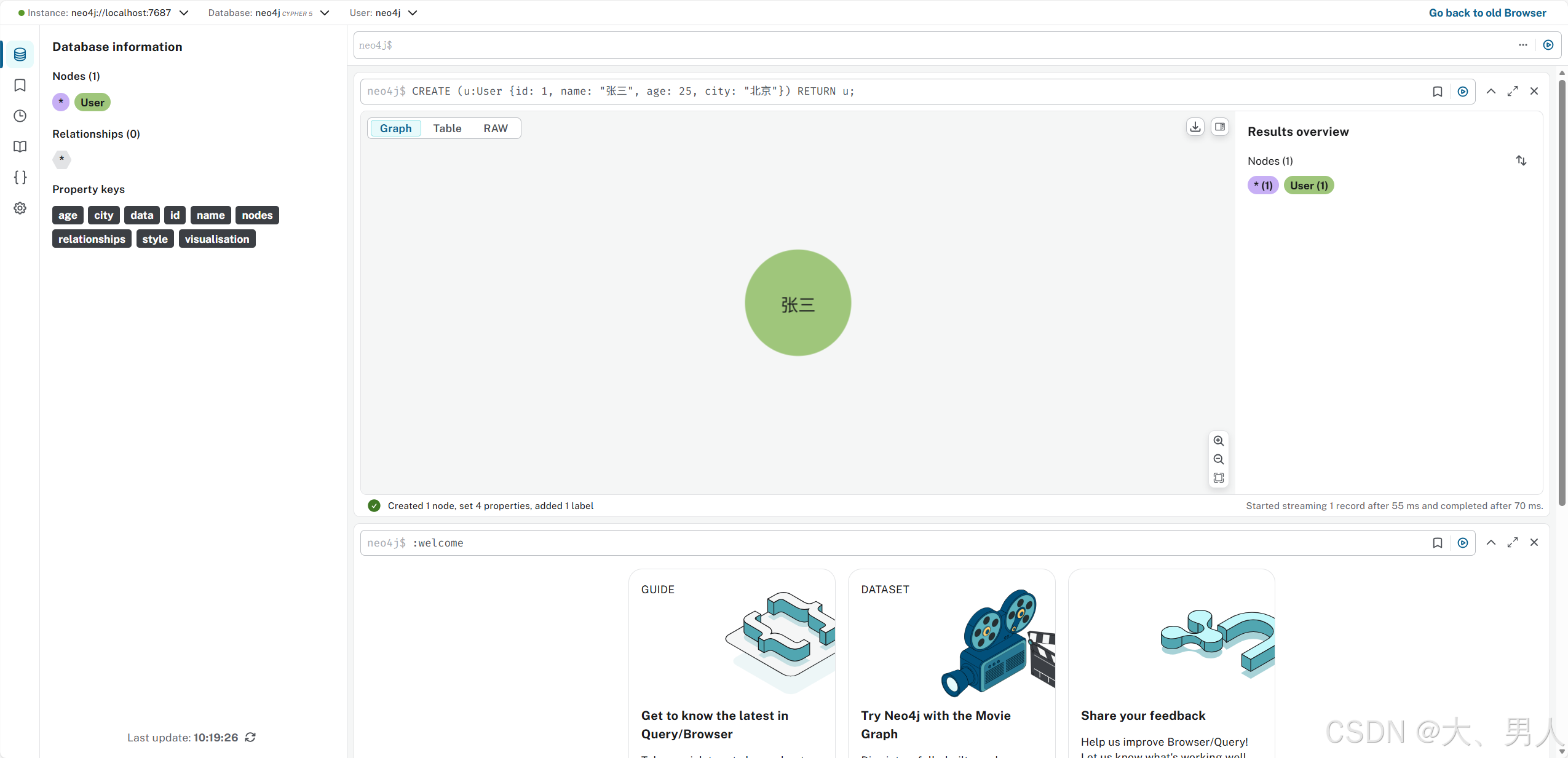Viewport: 1568px width, 758px height.
Task: Click the green User label in Nodes section
Action: (x=92, y=103)
